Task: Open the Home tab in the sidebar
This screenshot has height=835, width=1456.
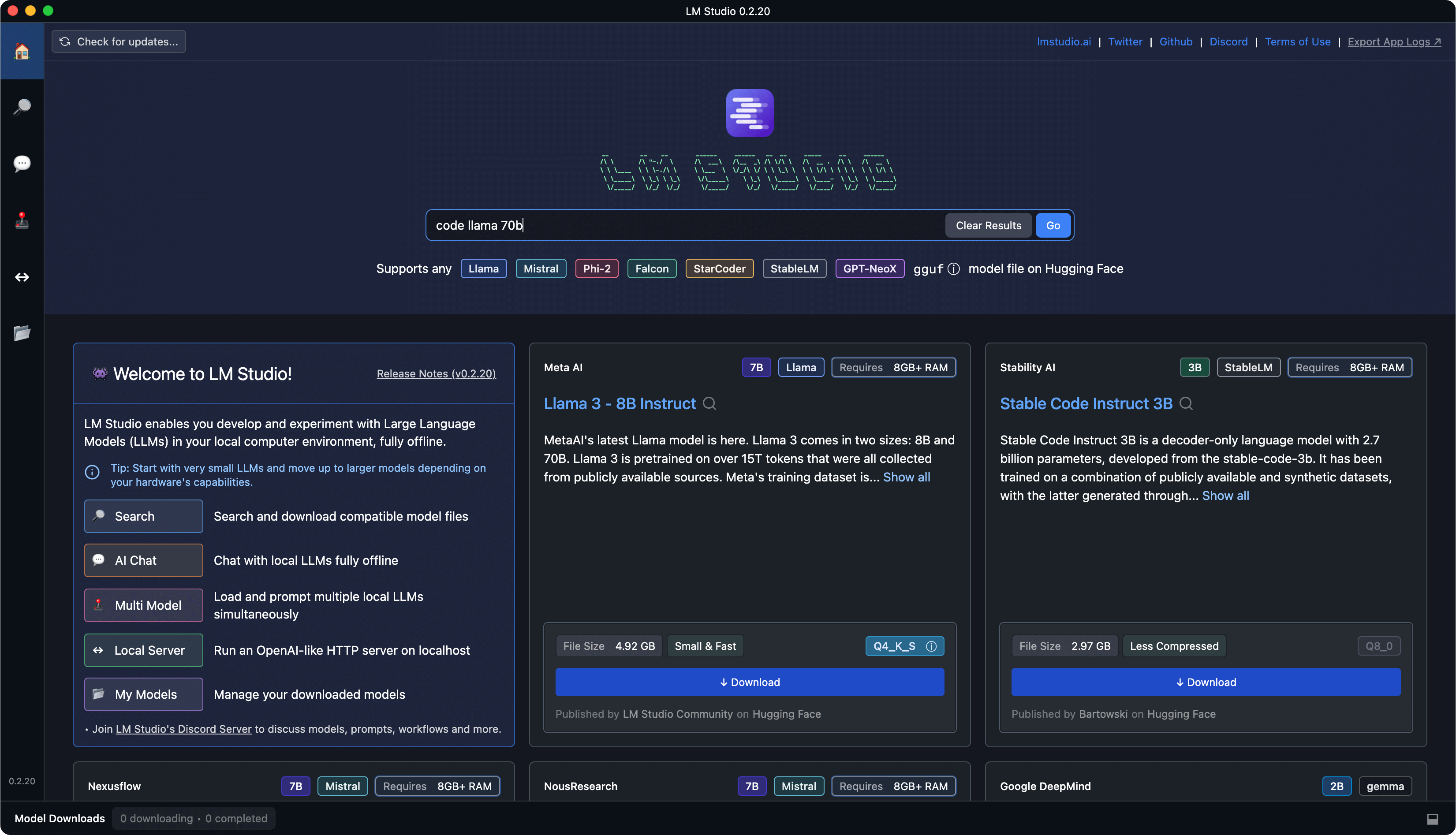Action: 22,52
